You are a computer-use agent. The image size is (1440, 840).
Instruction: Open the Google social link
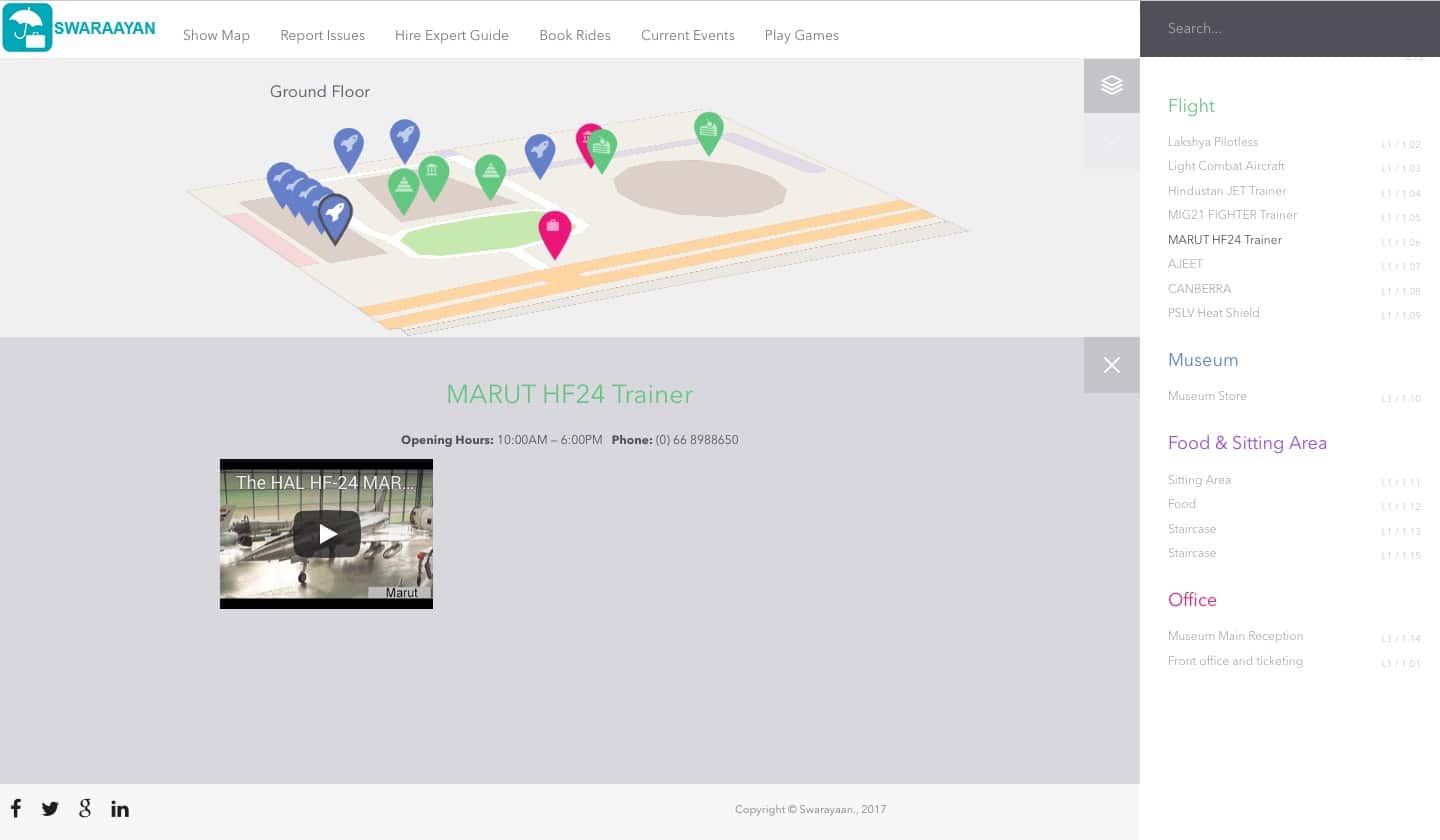coord(85,808)
